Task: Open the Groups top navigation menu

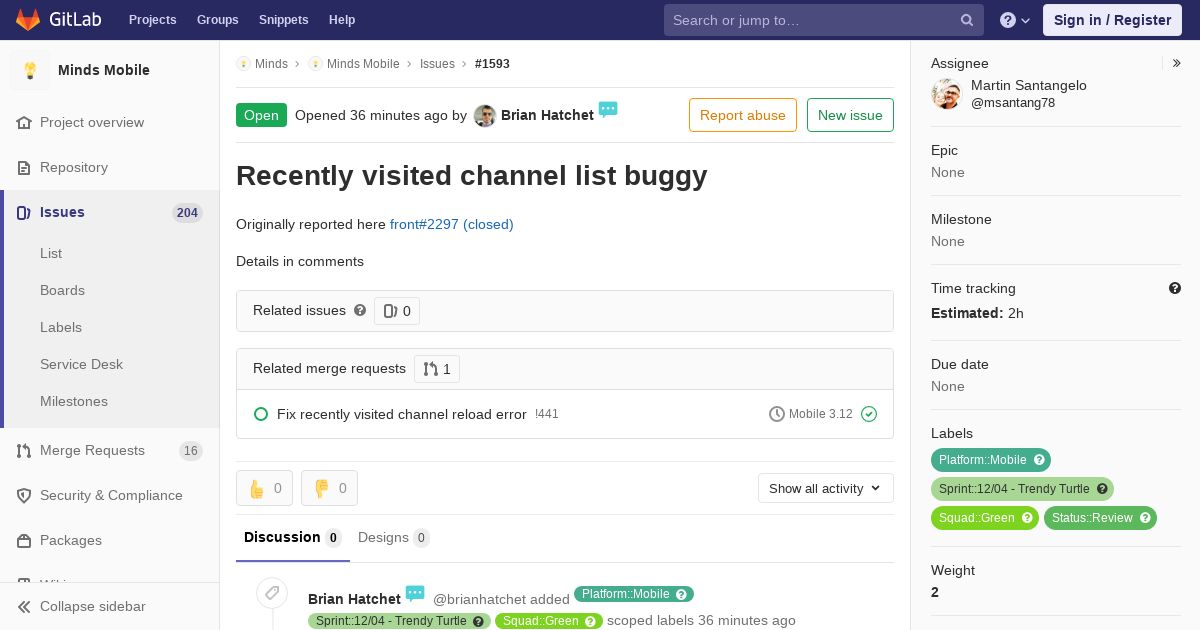Action: pyautogui.click(x=218, y=20)
